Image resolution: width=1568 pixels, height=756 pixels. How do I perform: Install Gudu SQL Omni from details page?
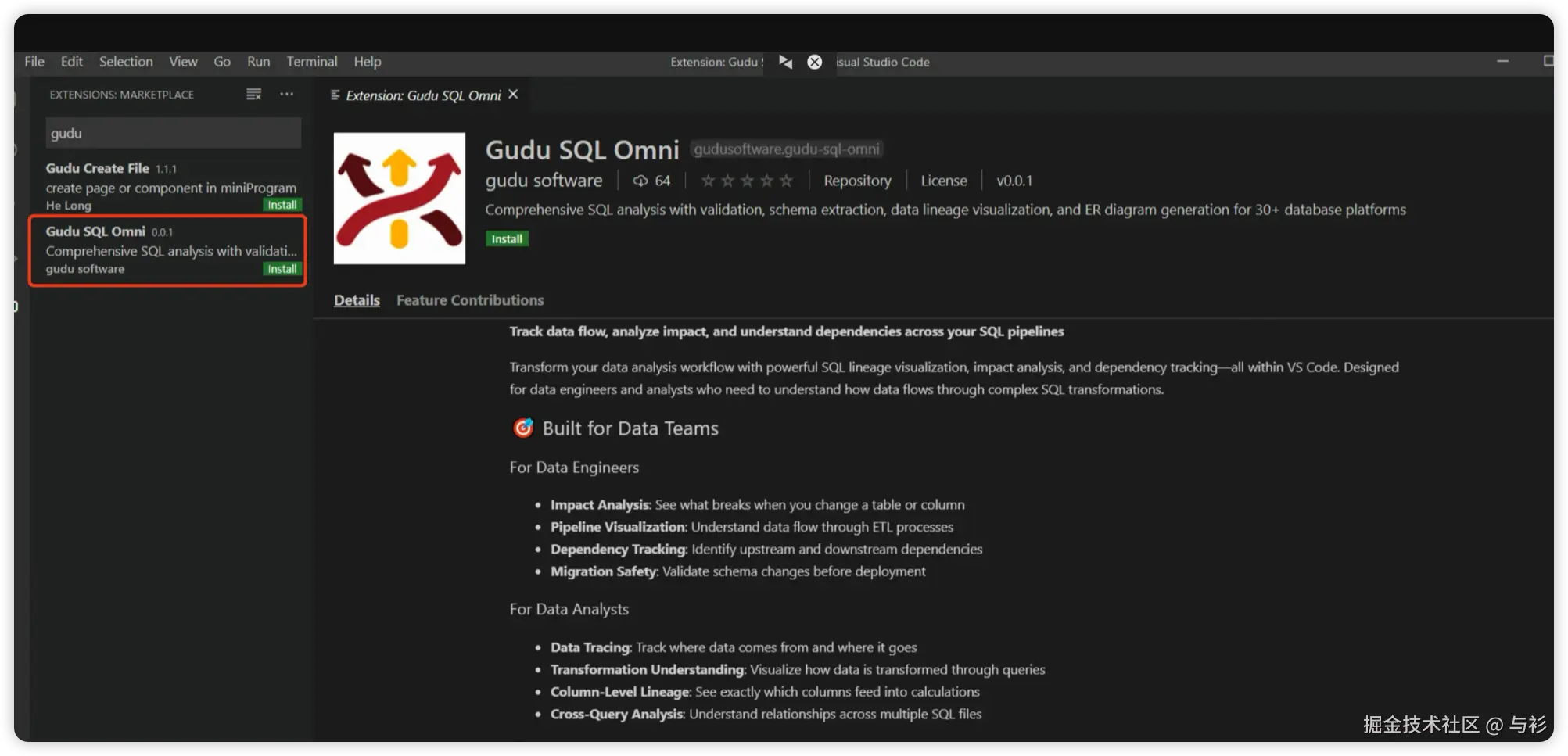[507, 239]
